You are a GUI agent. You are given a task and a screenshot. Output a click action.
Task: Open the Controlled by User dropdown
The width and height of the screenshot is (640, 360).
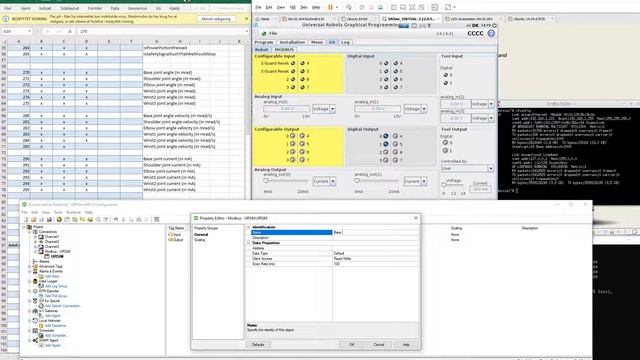467,168
